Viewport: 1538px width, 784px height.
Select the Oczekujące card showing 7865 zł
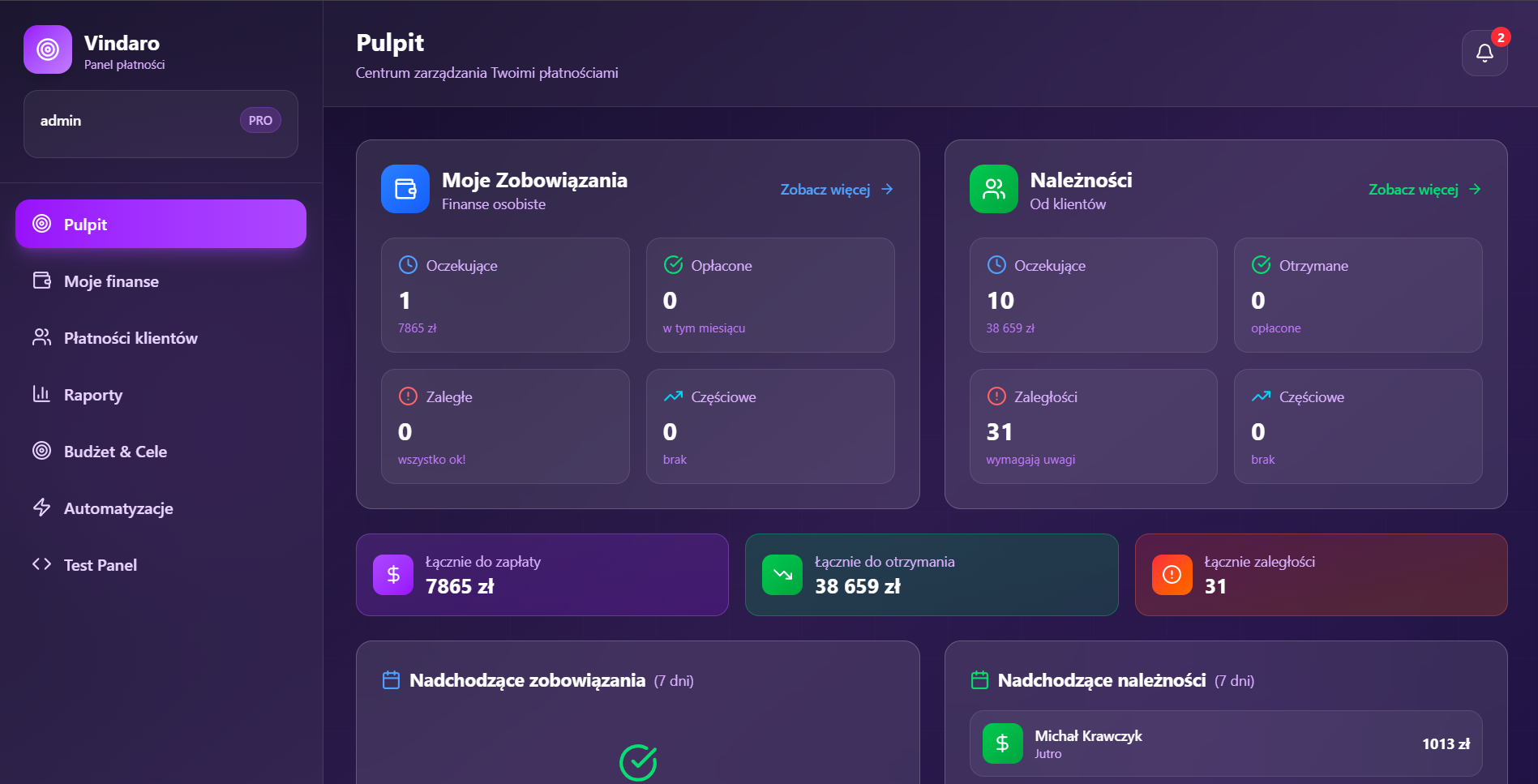[504, 295]
